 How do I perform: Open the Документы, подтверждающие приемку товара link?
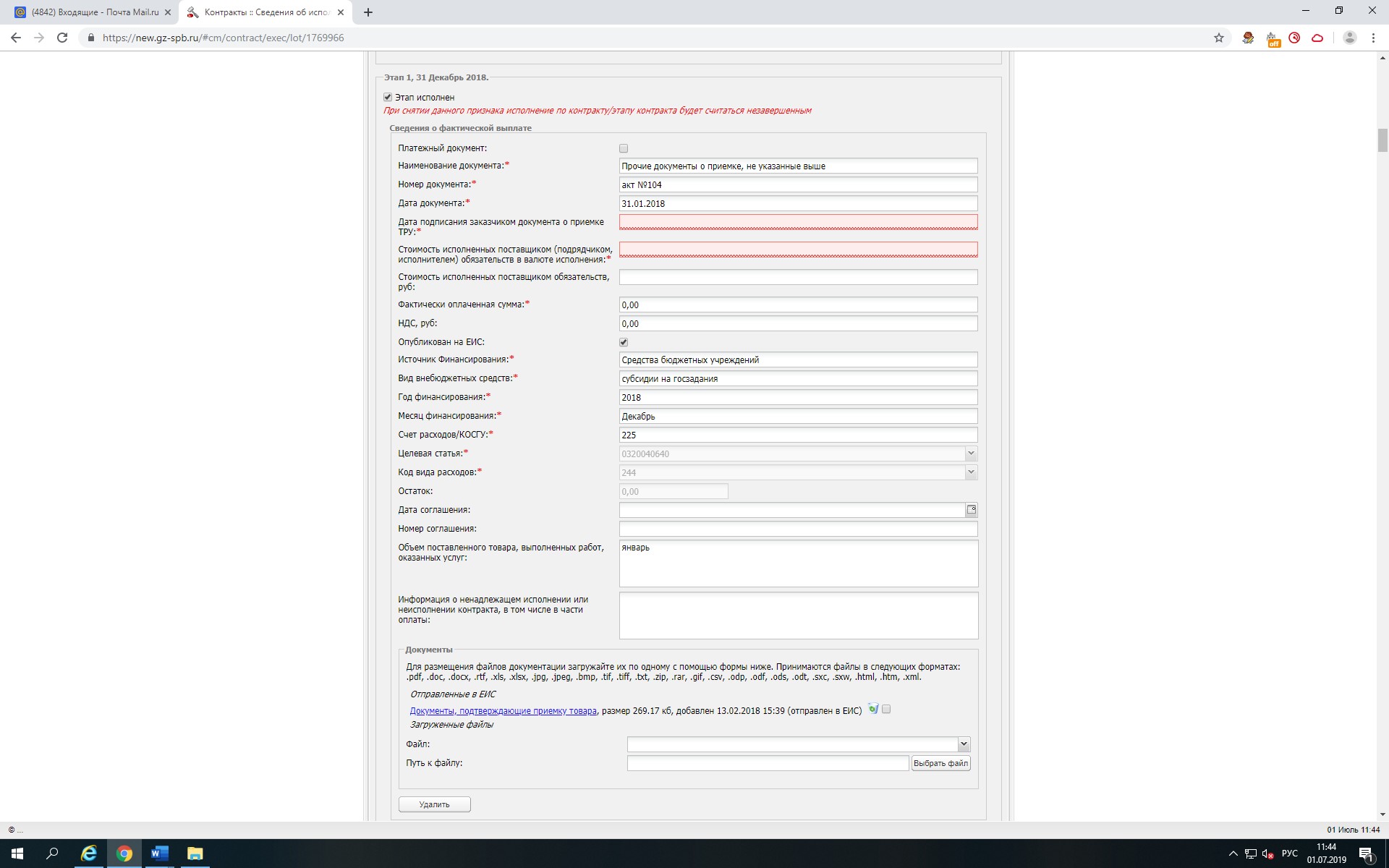(x=503, y=711)
